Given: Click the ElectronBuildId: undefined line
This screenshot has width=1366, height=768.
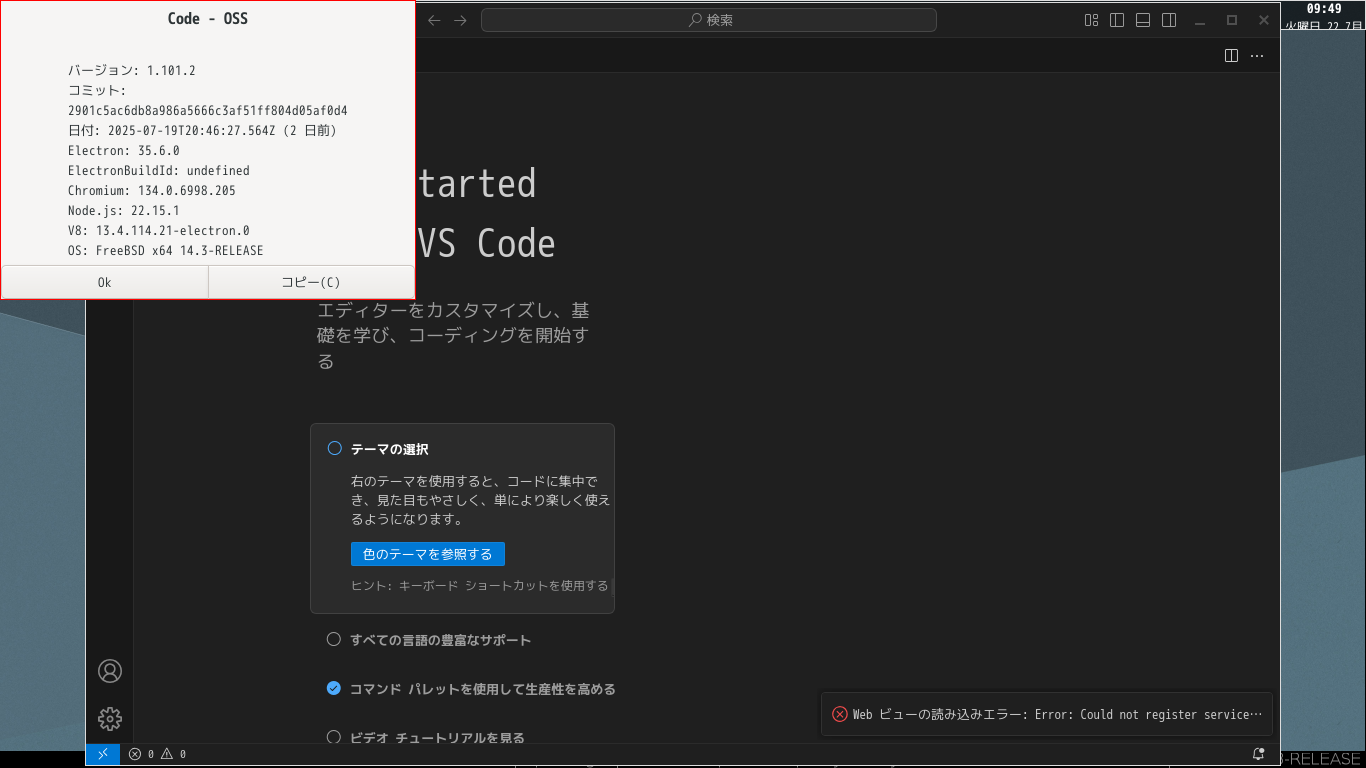Looking at the screenshot, I should pos(159,170).
